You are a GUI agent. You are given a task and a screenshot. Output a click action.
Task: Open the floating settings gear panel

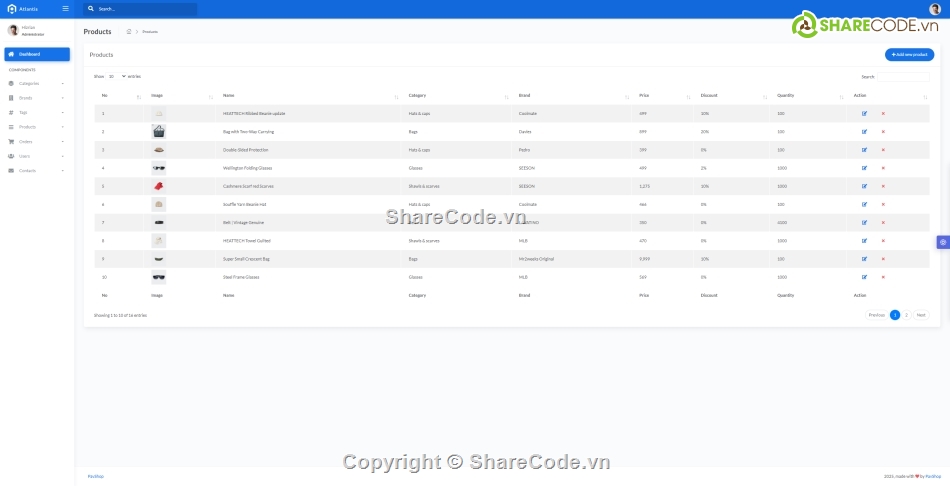click(x=942, y=242)
